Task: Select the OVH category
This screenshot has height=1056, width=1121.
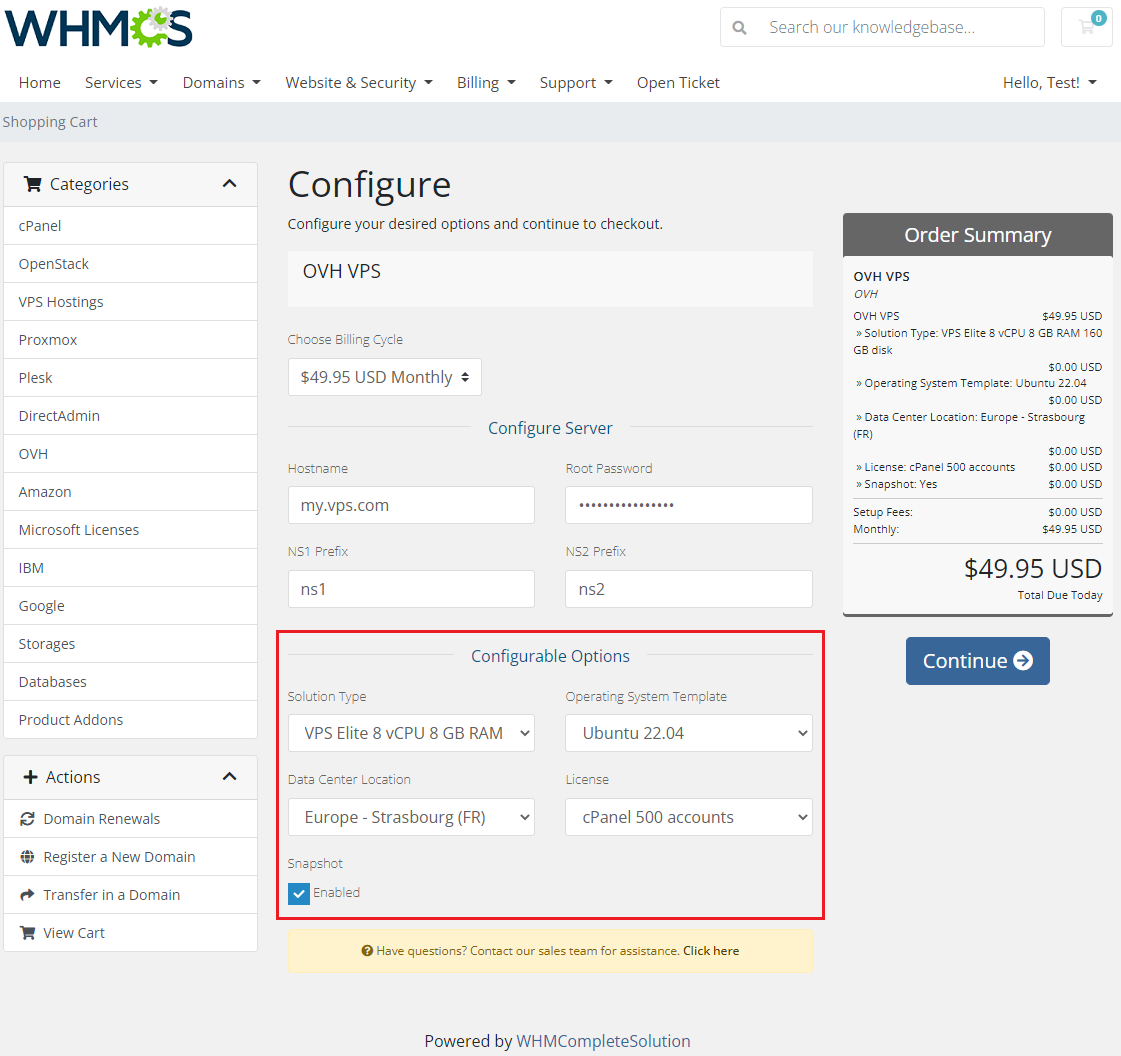Action: 130,453
